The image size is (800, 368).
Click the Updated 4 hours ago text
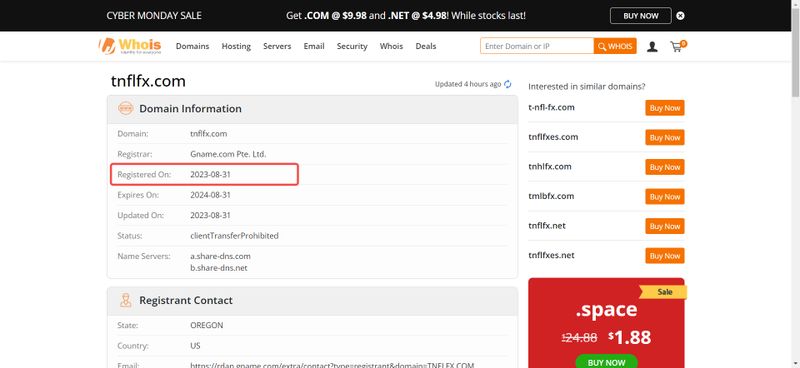pos(468,84)
